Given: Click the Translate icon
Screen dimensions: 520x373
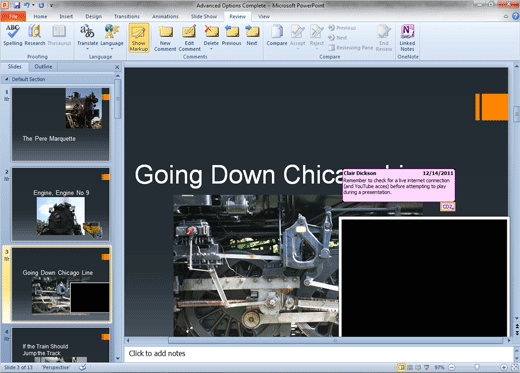Looking at the screenshot, I should pos(87,32).
